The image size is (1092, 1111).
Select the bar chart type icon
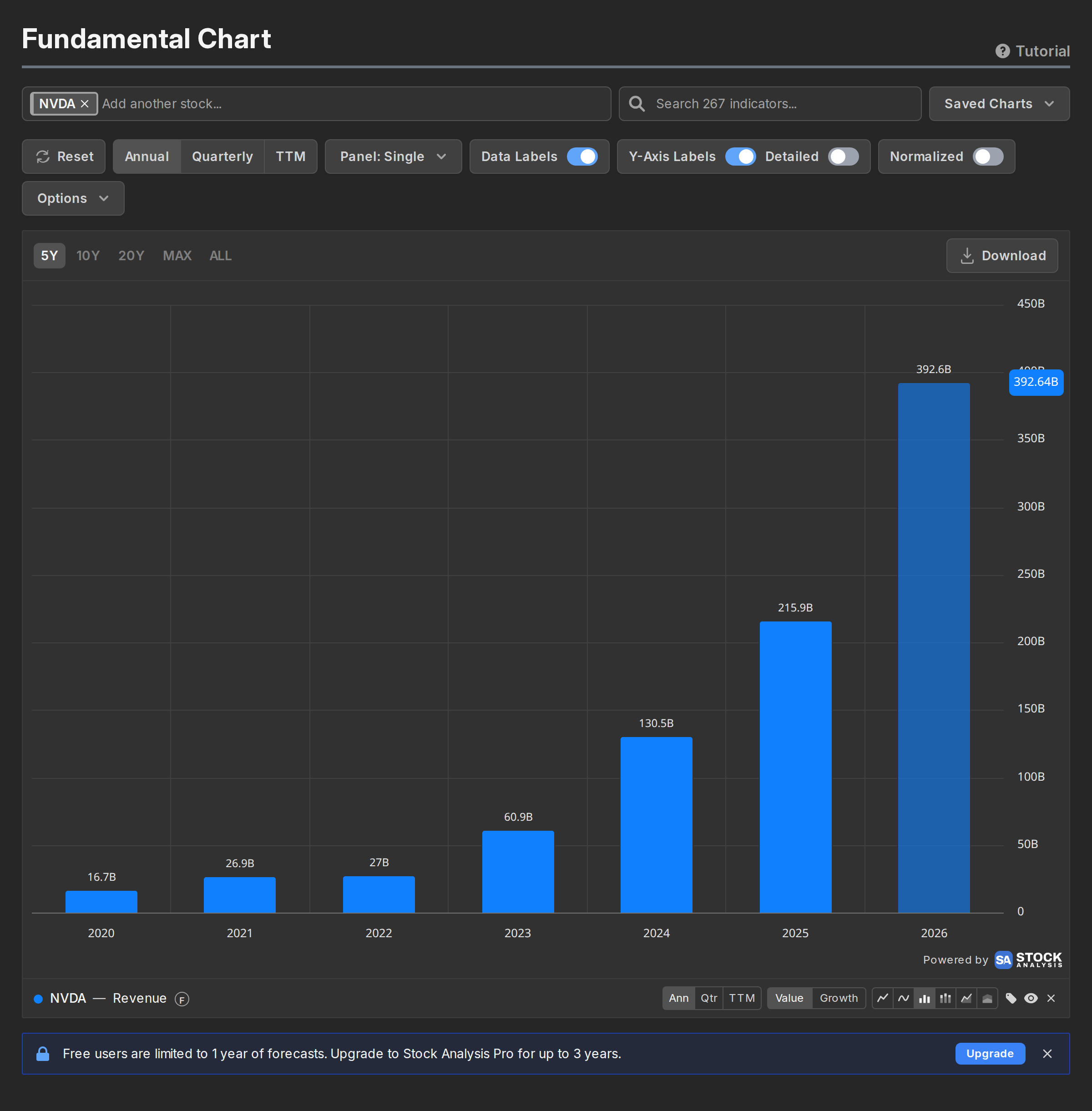tap(925, 999)
